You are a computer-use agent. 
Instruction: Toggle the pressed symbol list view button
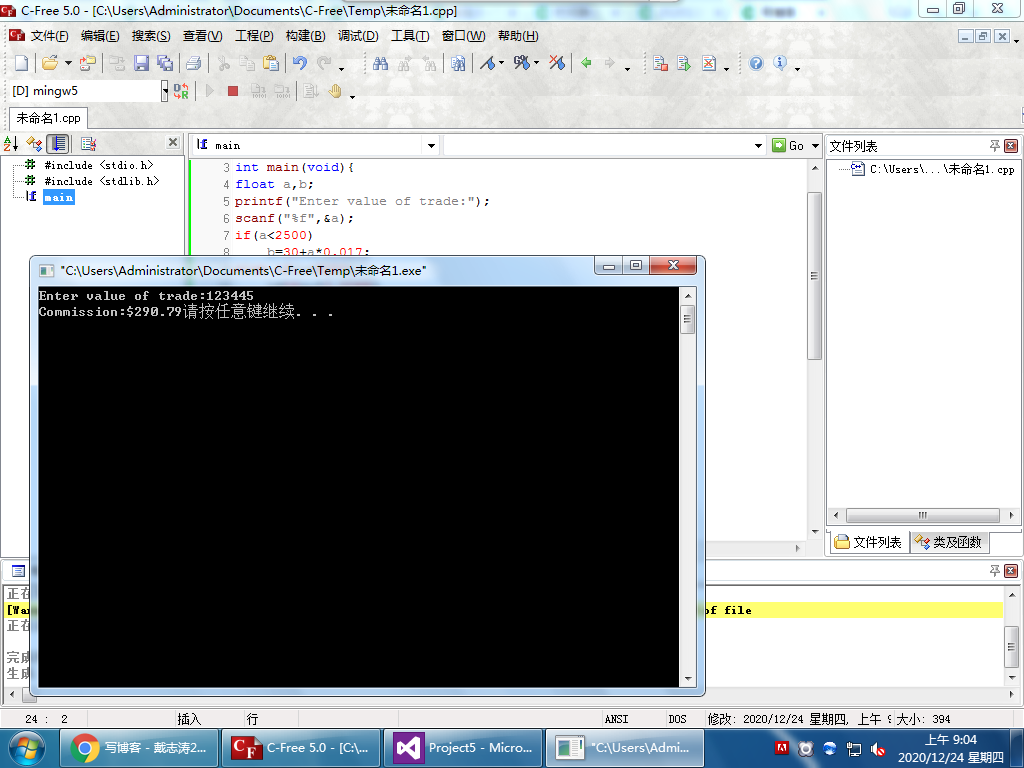59,144
